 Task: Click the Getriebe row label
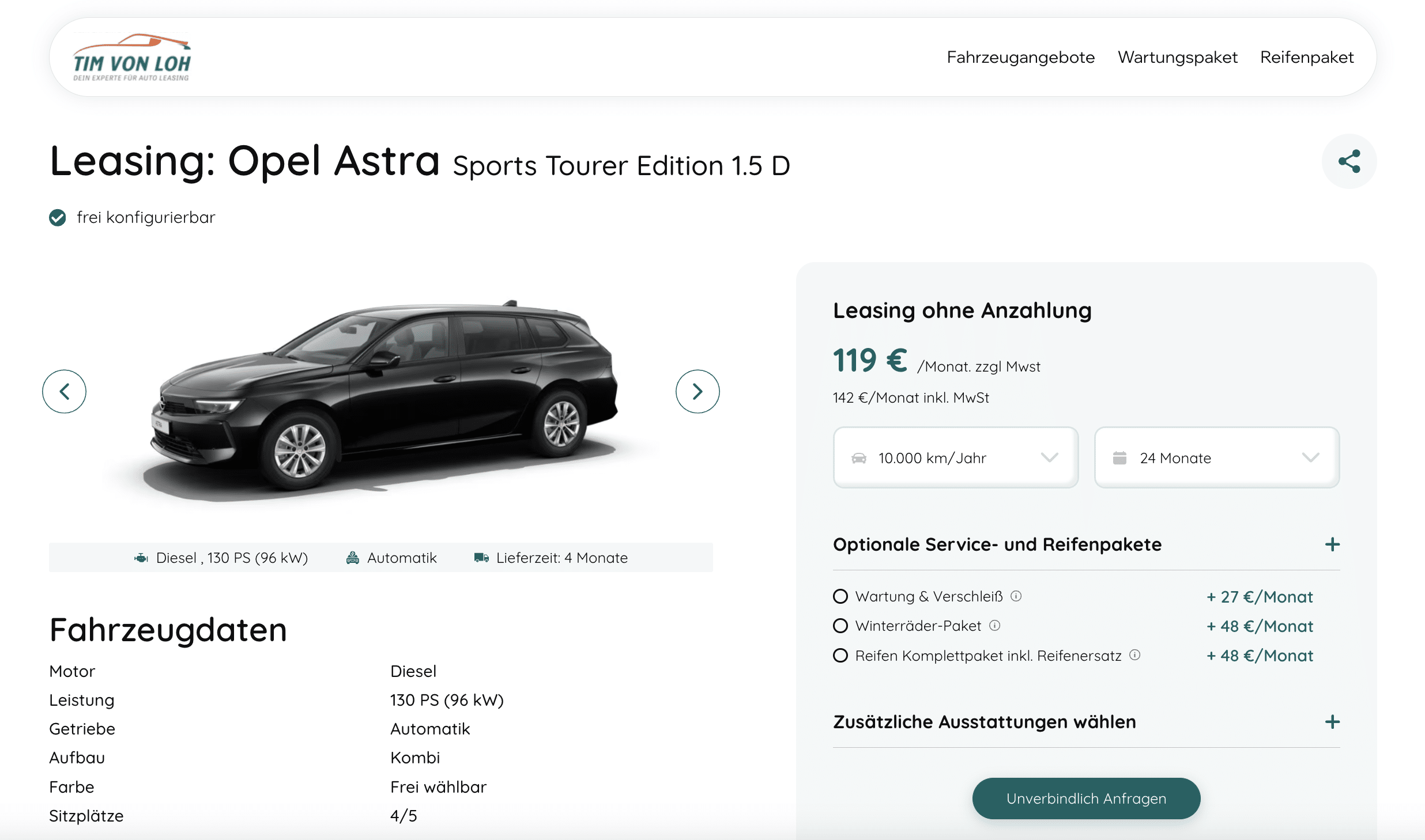[82, 729]
